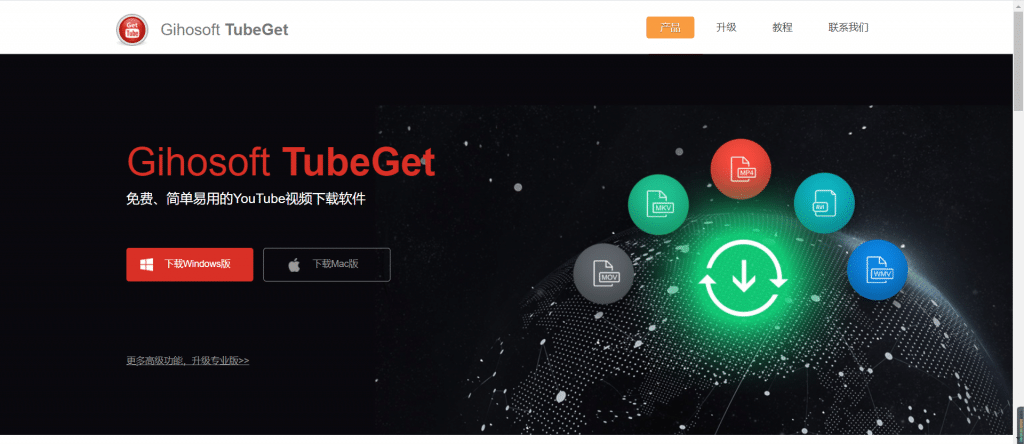The image size is (1024, 444).
Task: Go to the 升级 page
Action: pyautogui.click(x=726, y=27)
